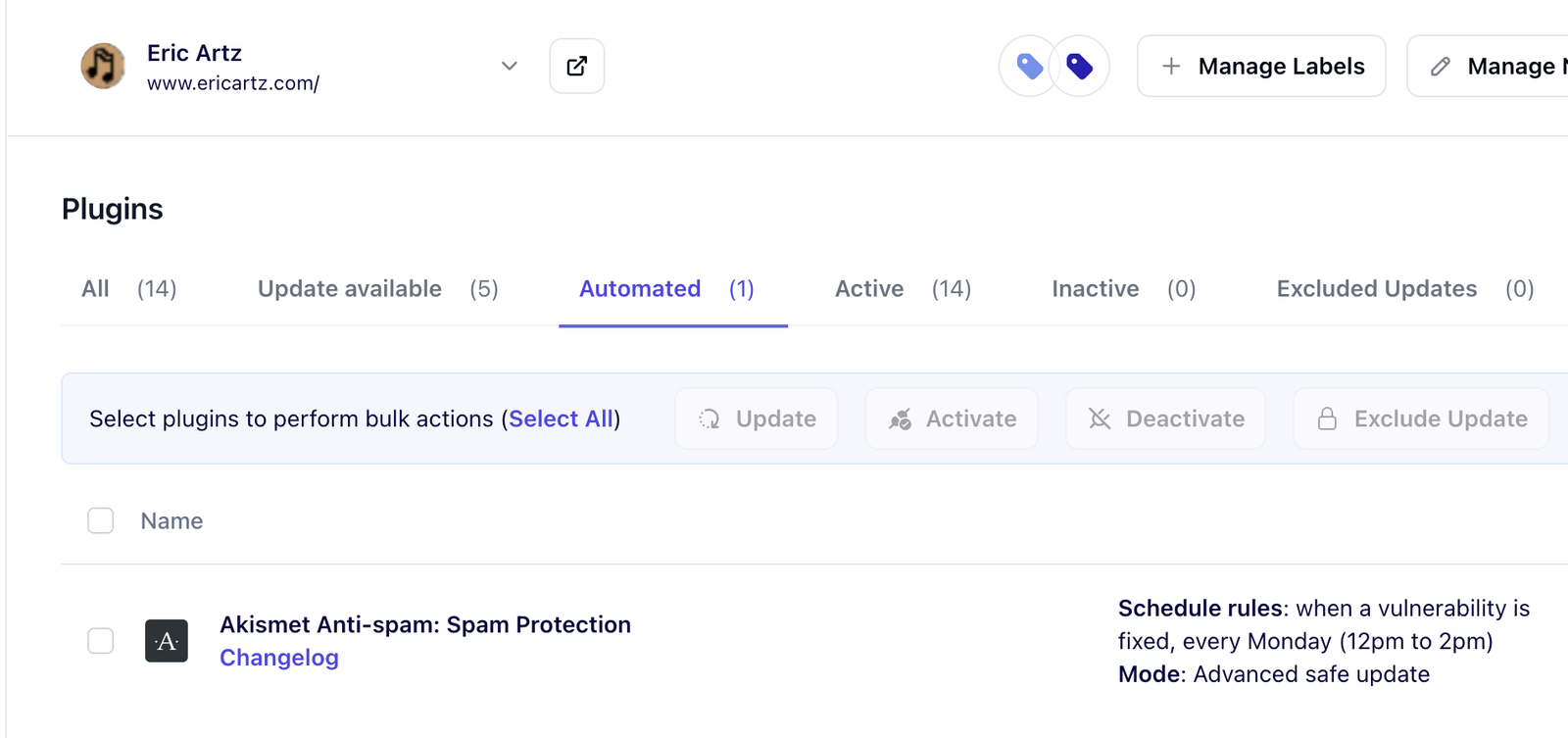Viewport: 1568px width, 738px height.
Task: Switch to Active plugins tab
Action: (903, 289)
